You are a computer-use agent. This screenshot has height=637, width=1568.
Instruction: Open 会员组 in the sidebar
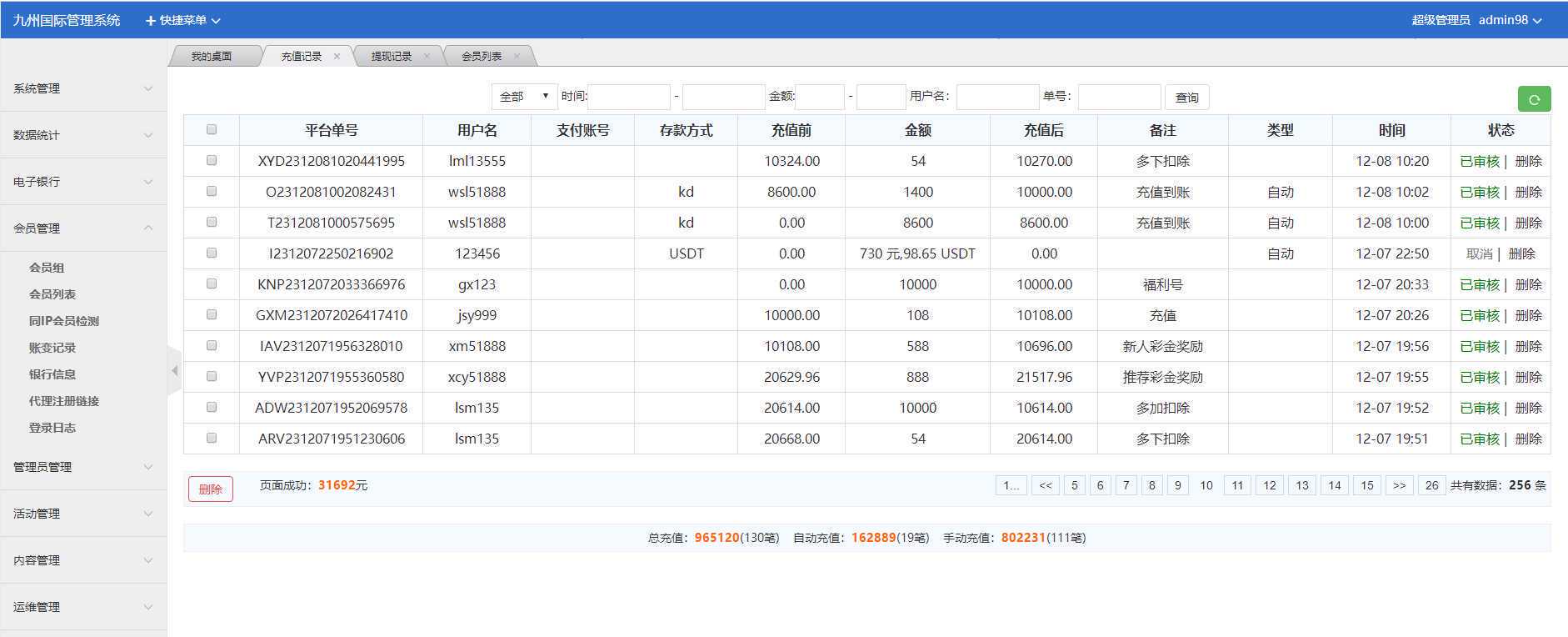(47, 268)
